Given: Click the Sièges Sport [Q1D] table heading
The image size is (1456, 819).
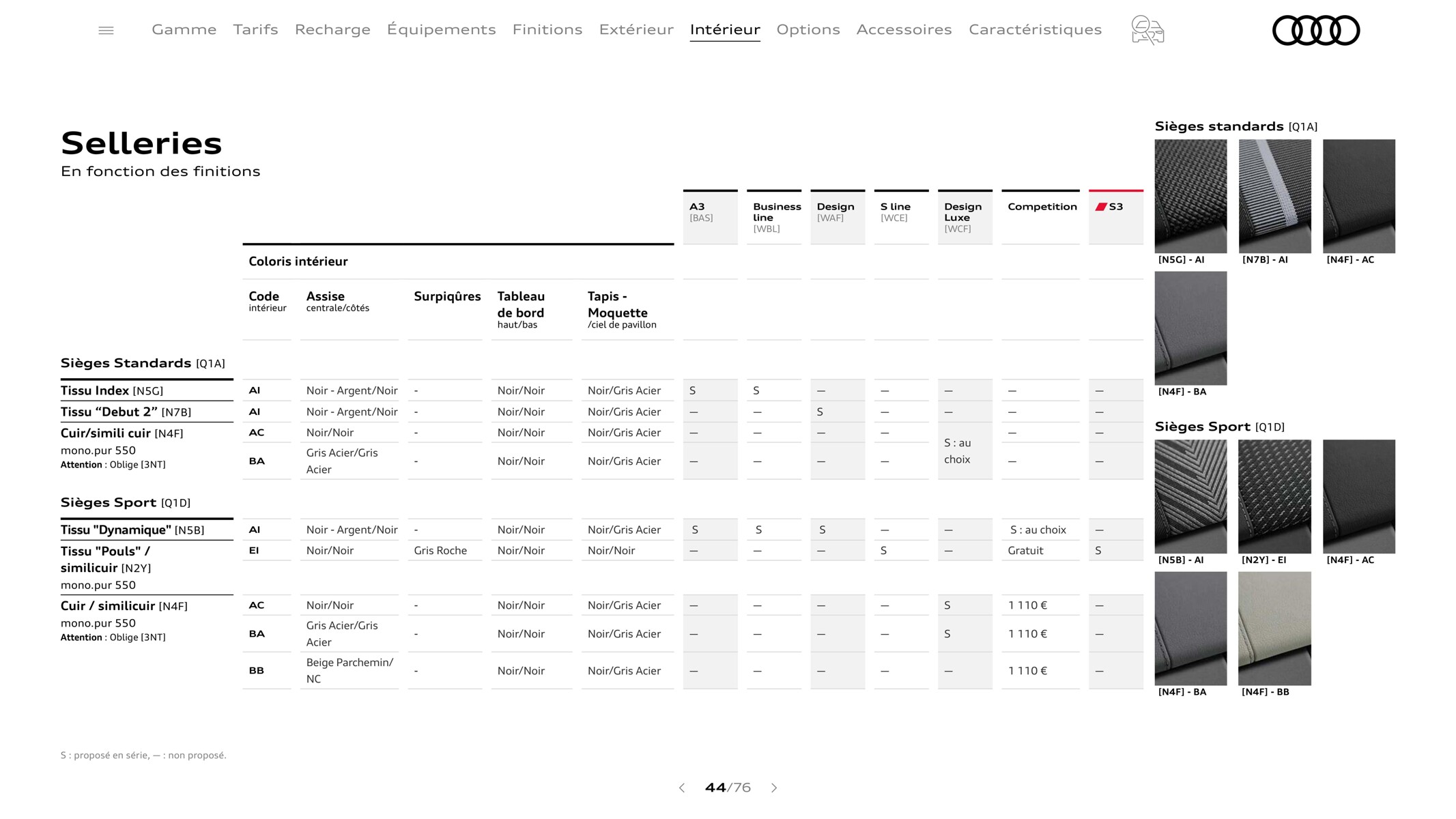Looking at the screenshot, I should coord(126,502).
